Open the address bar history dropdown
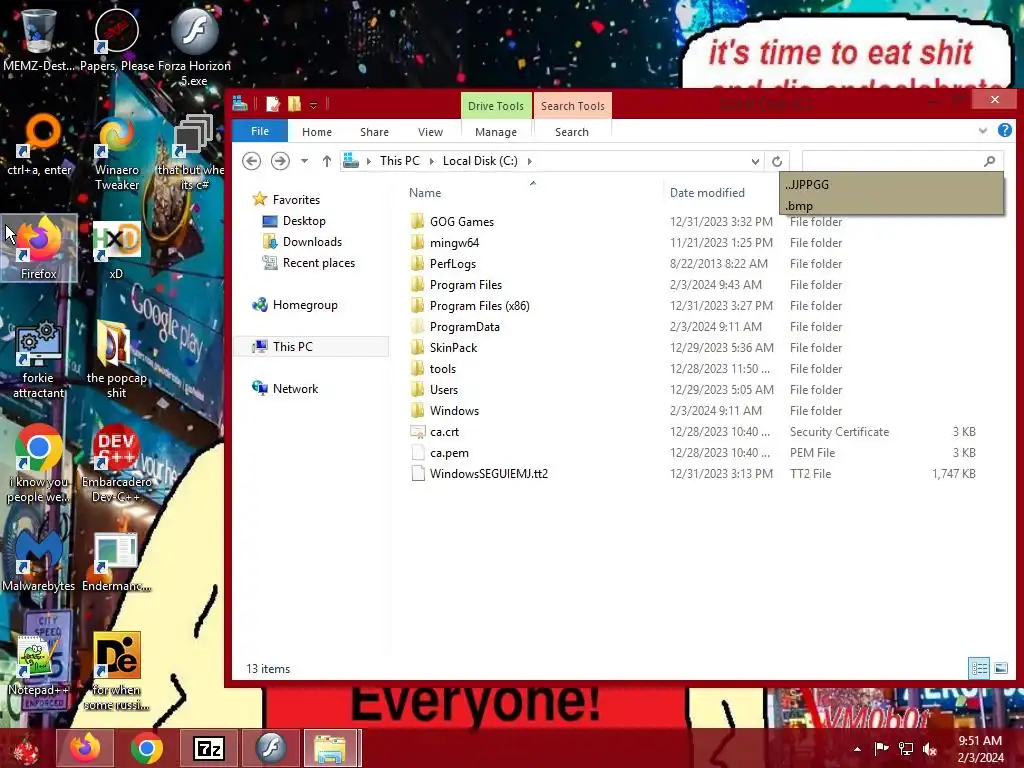 (755, 161)
